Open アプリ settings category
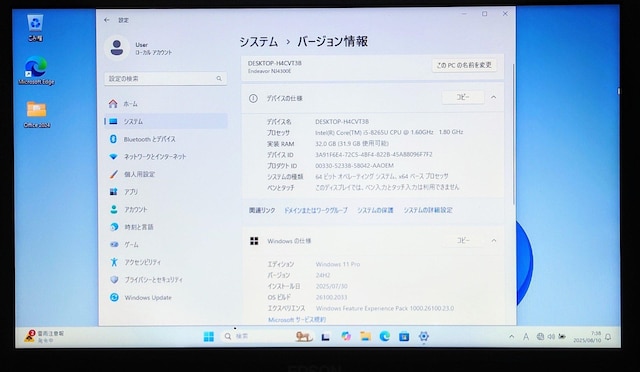Screen dimensions: 640x372 click(x=165, y=192)
